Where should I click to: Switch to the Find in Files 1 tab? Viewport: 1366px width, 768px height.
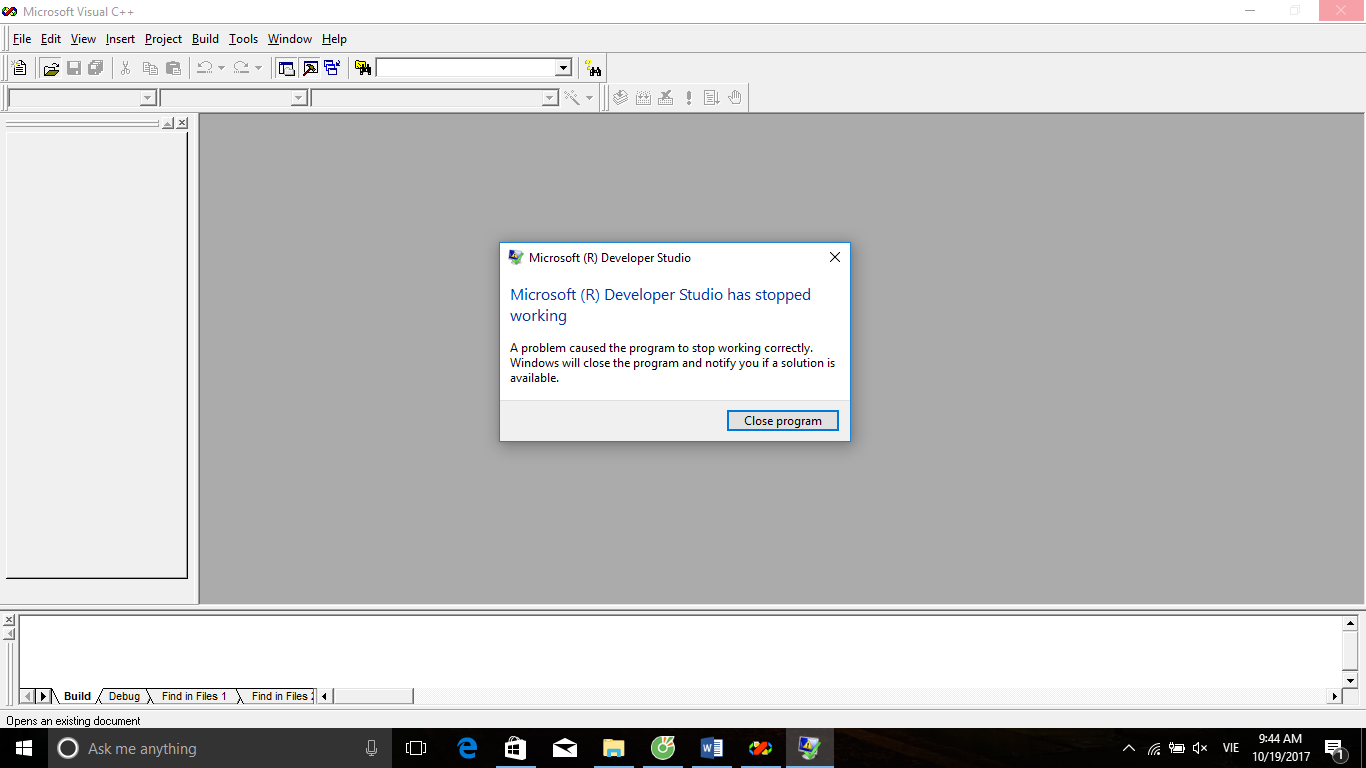(x=194, y=696)
